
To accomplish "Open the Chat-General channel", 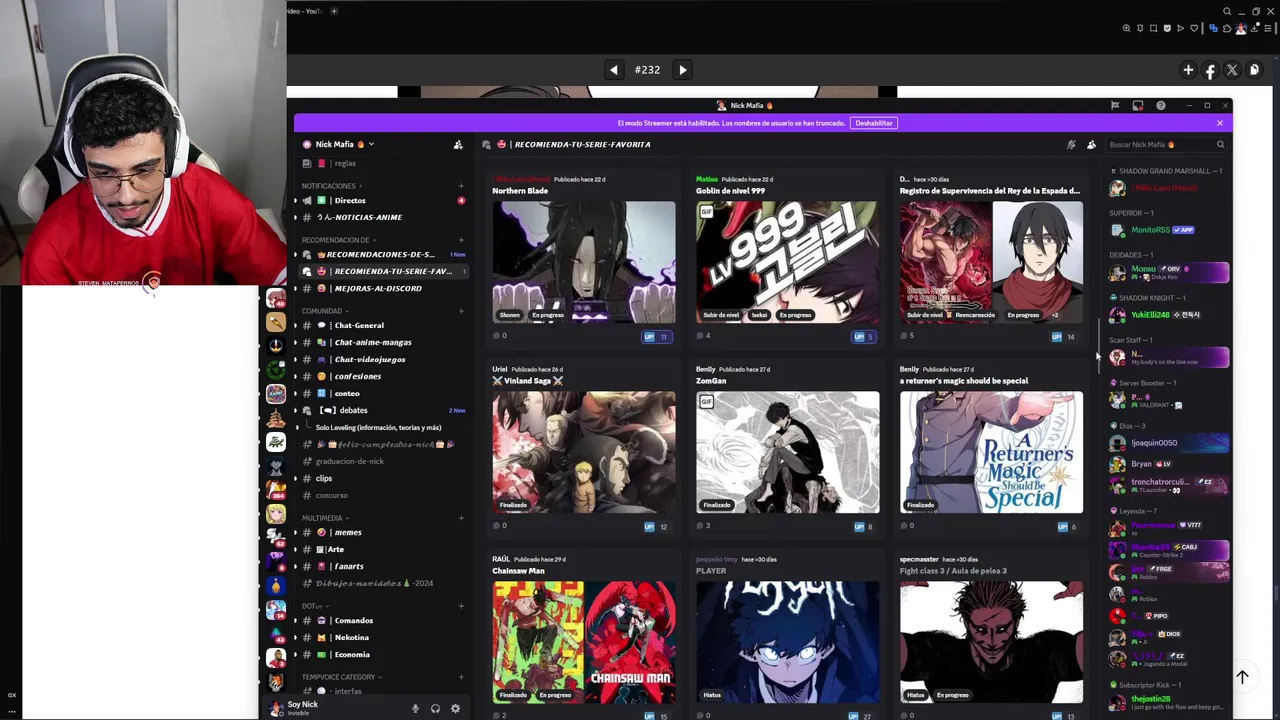I will (383, 325).
